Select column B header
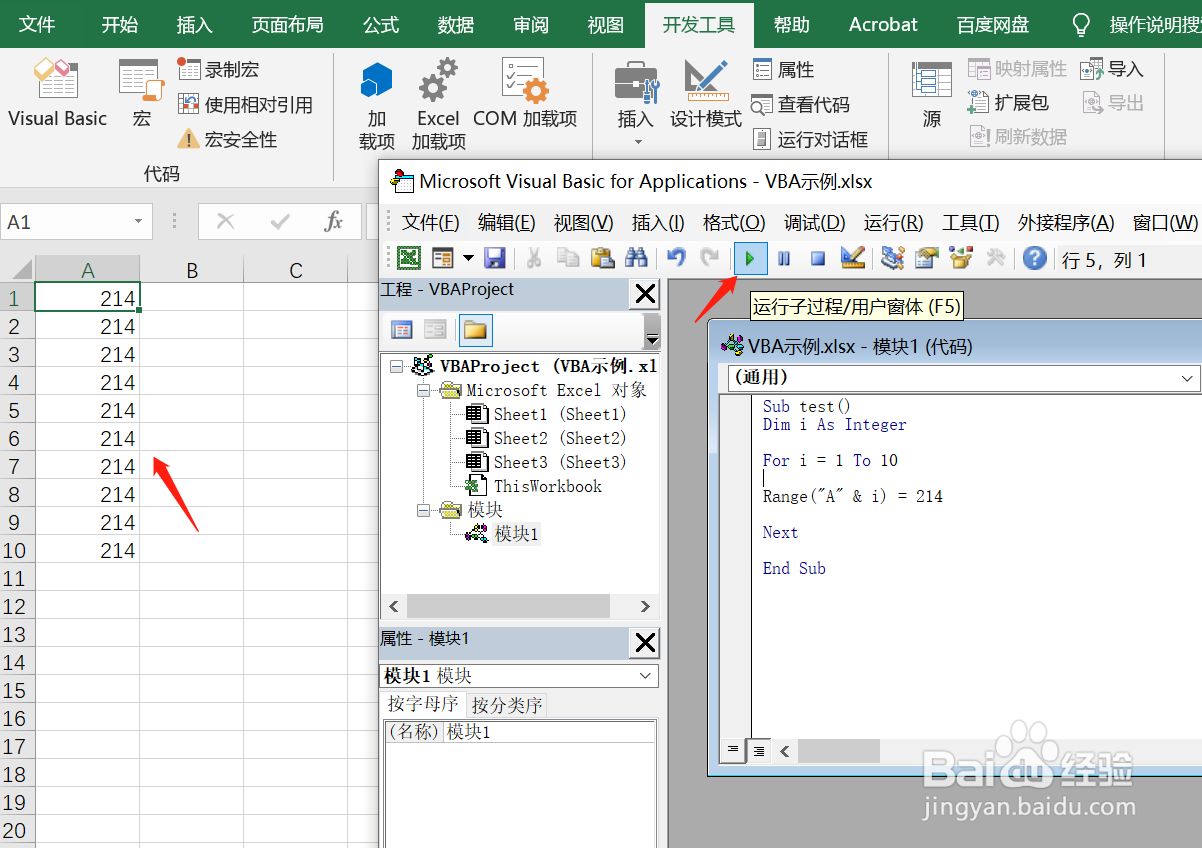Image resolution: width=1202 pixels, height=848 pixels. (192, 270)
